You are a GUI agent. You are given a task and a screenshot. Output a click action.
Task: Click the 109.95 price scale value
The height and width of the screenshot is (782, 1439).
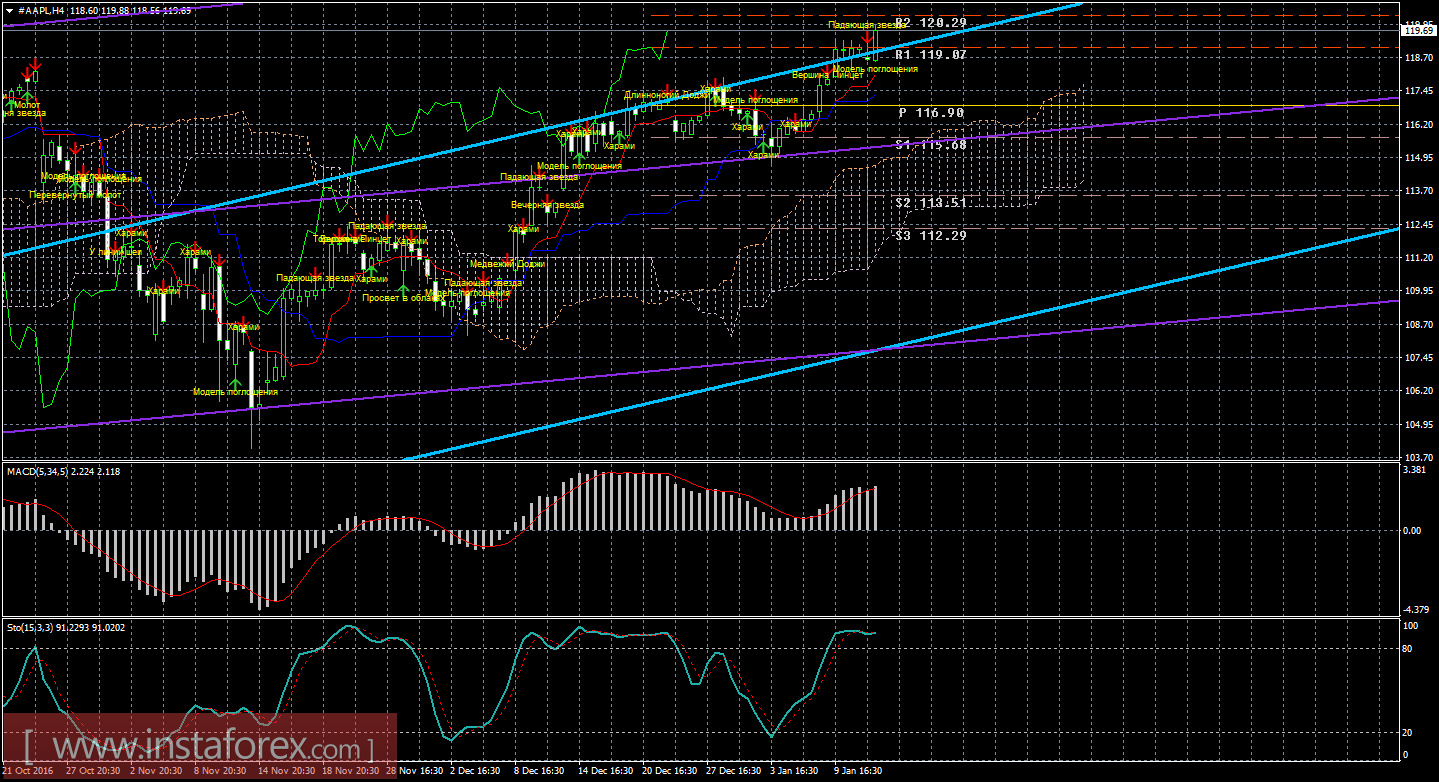1417,291
